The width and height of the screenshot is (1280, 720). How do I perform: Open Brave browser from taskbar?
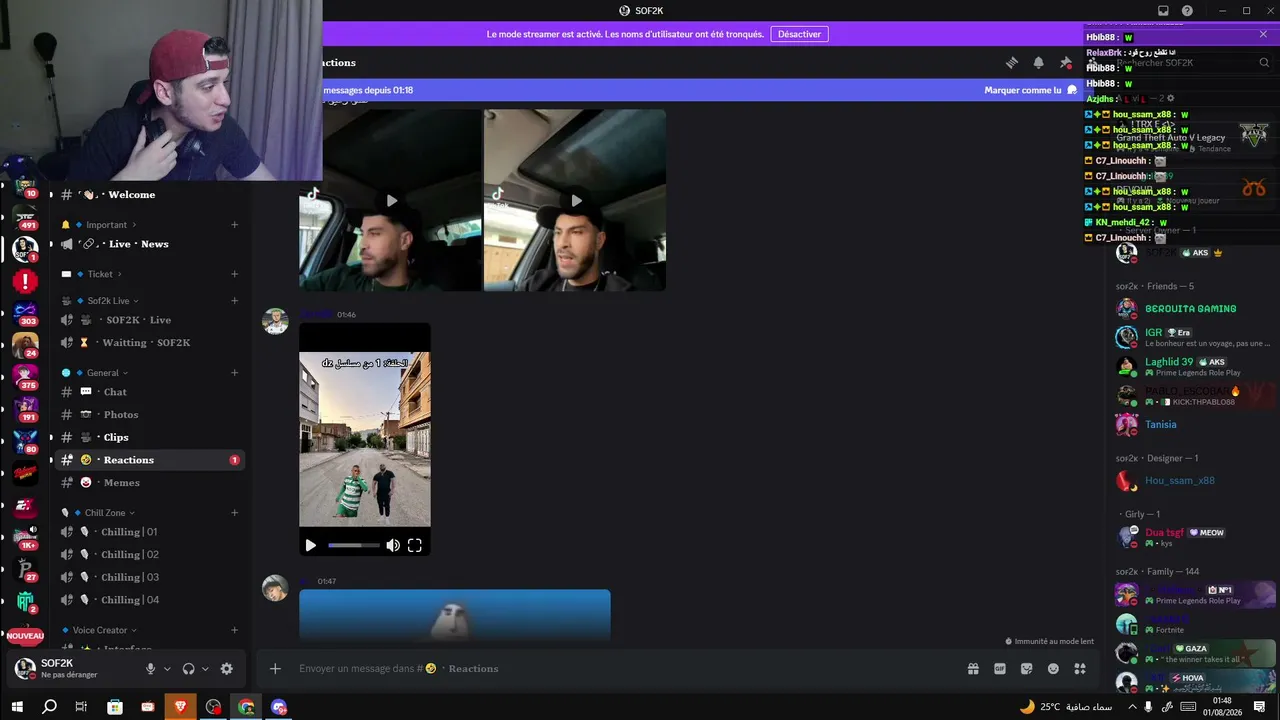180,707
